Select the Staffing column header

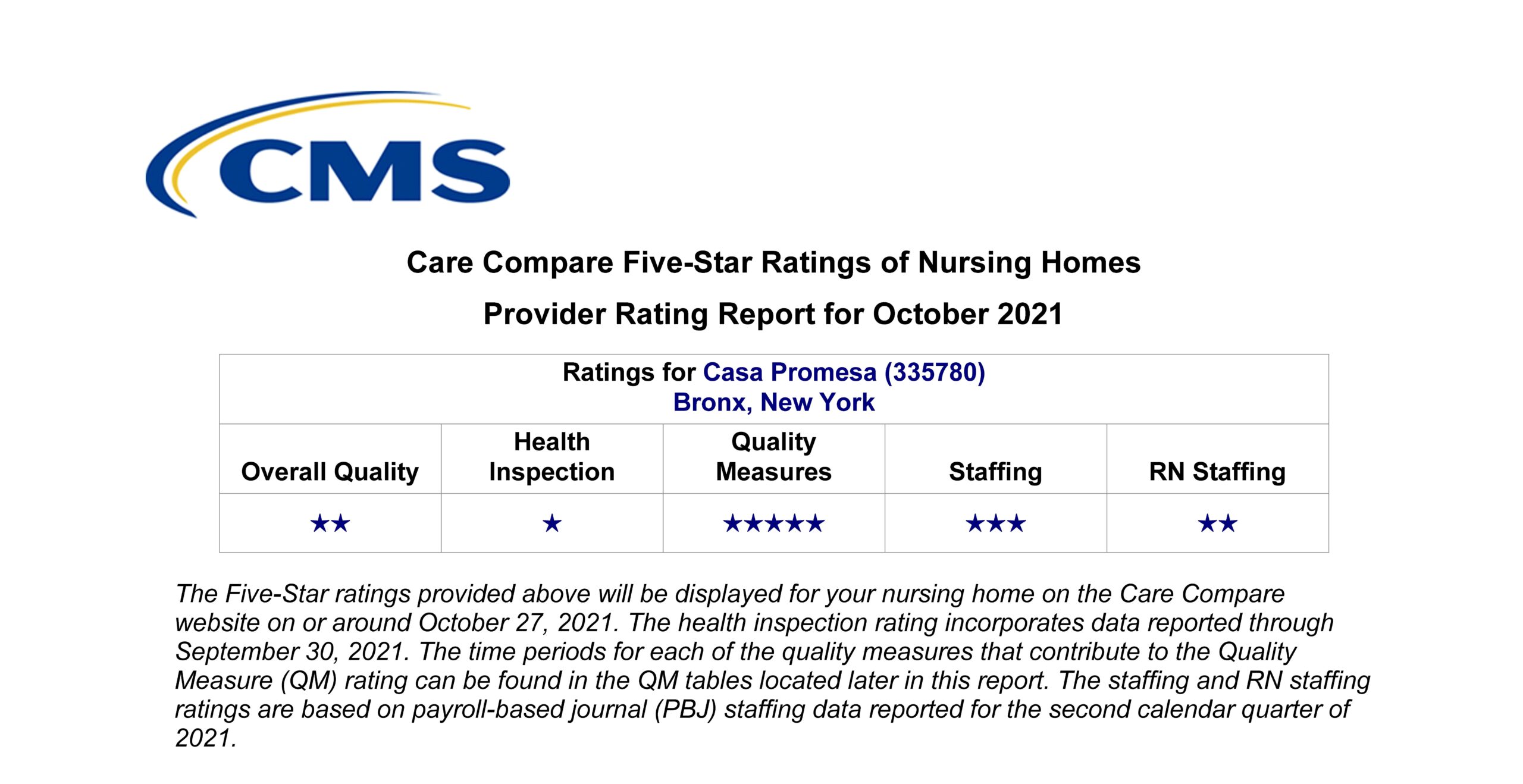click(x=995, y=472)
